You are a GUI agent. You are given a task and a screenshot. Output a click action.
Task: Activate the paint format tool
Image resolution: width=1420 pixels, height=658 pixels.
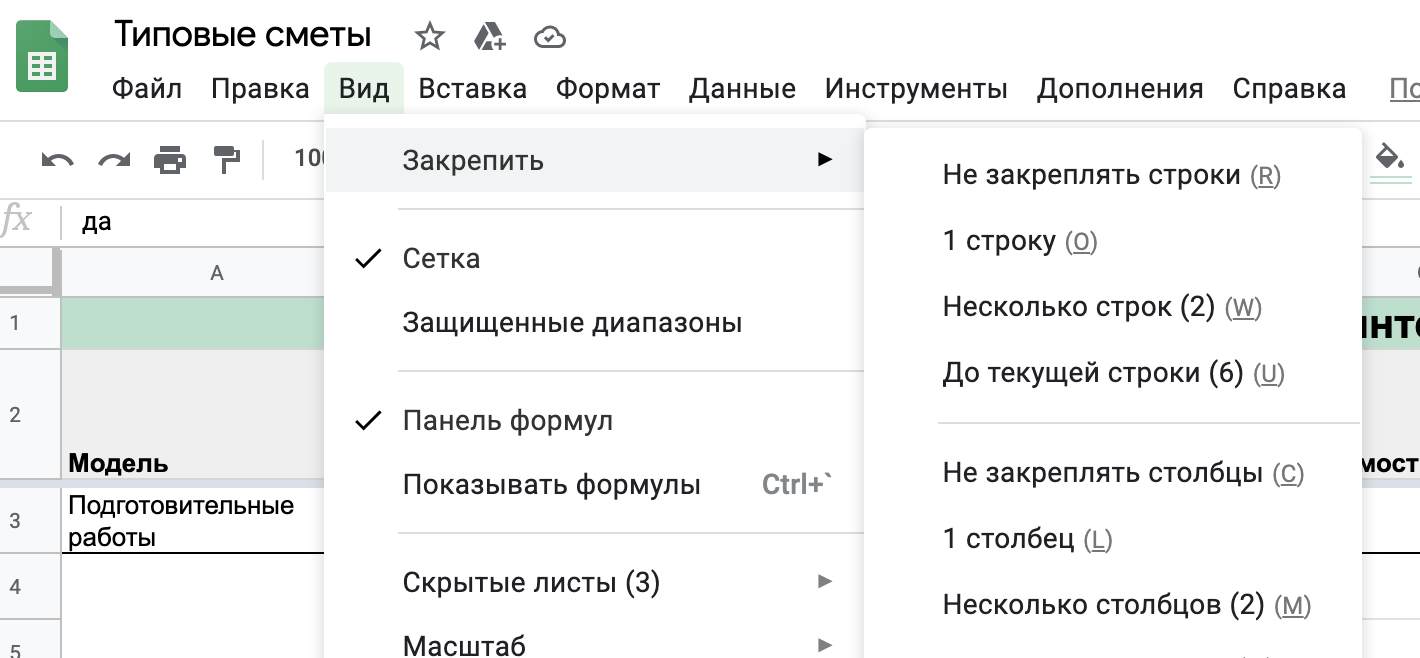[227, 159]
